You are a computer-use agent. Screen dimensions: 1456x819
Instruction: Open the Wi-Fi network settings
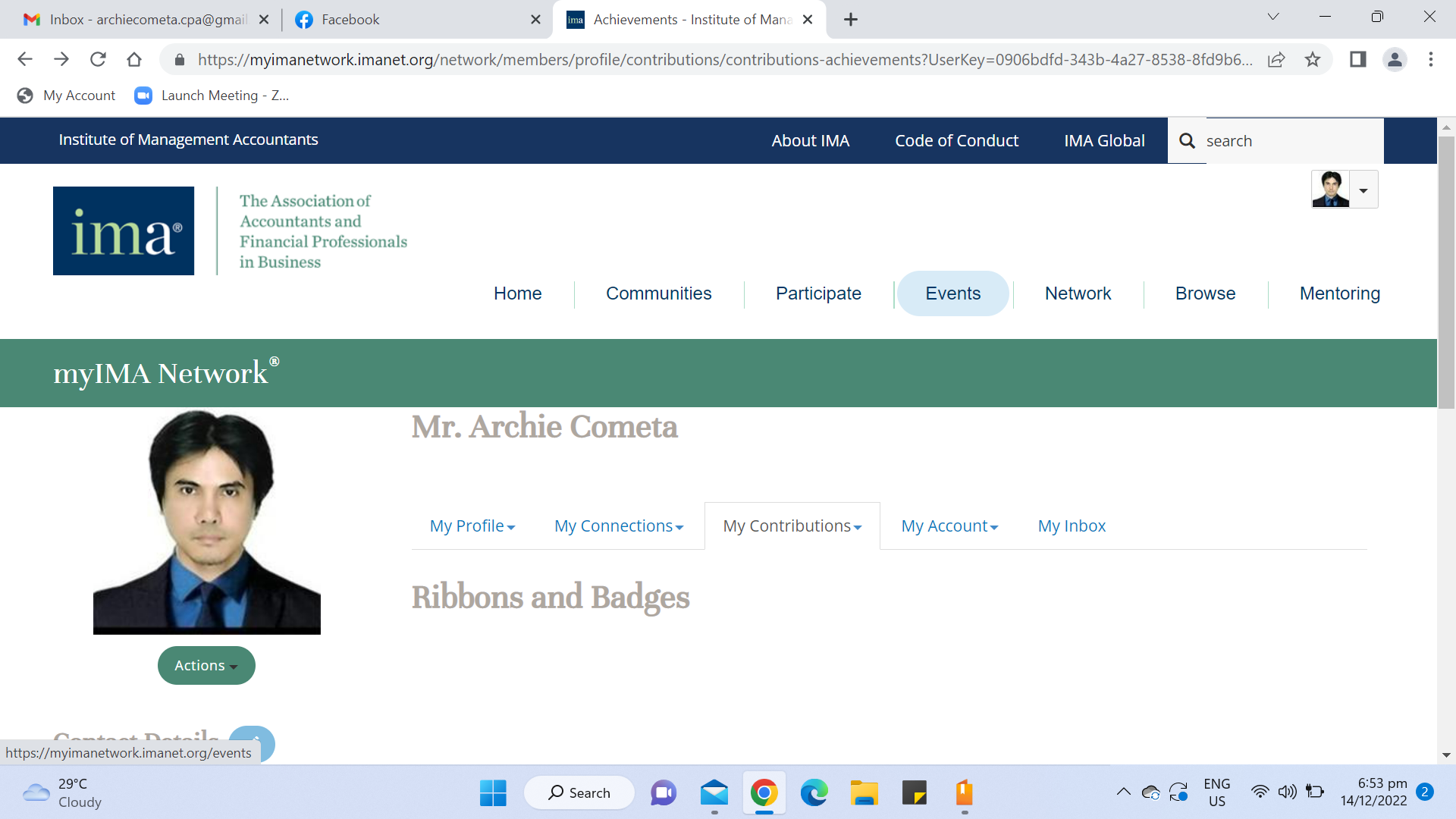coord(1260,792)
